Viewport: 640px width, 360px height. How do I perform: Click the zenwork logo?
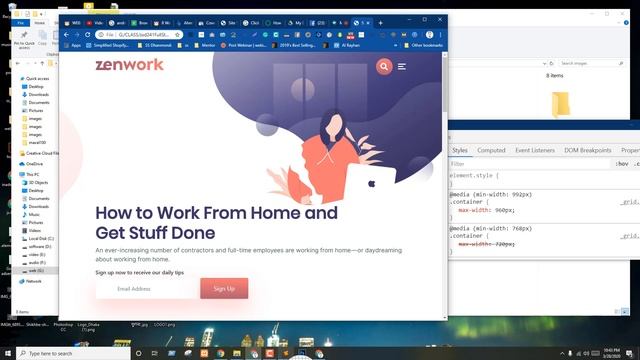[x=129, y=65]
